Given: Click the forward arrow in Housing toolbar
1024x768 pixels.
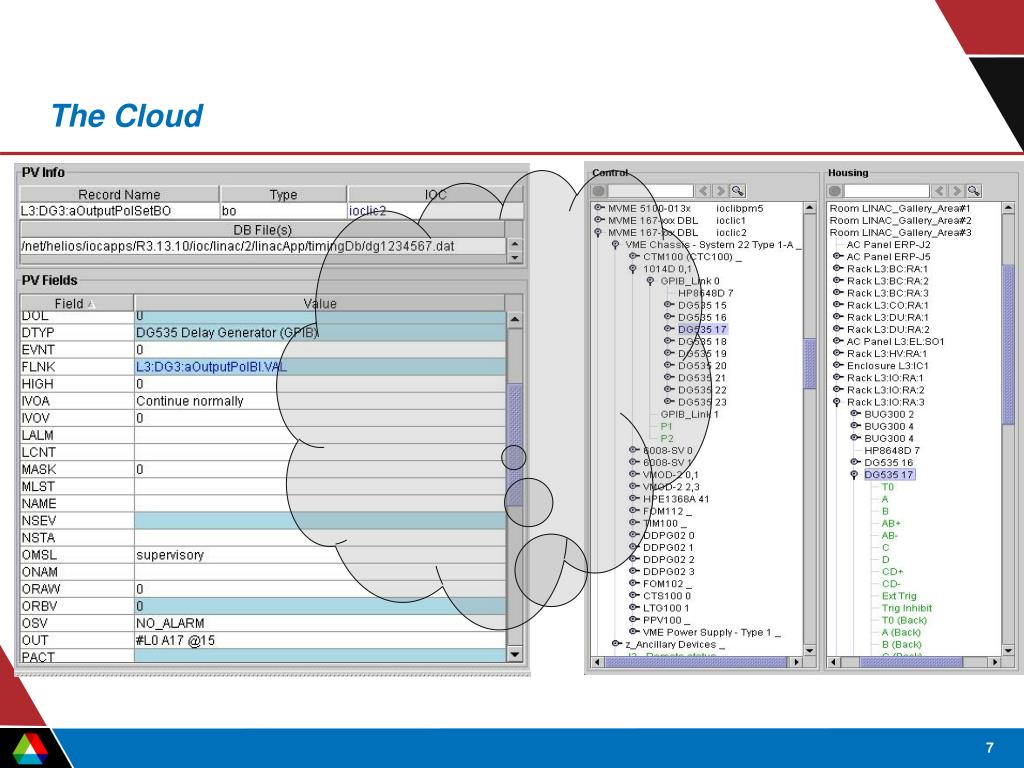Looking at the screenshot, I should point(956,191).
